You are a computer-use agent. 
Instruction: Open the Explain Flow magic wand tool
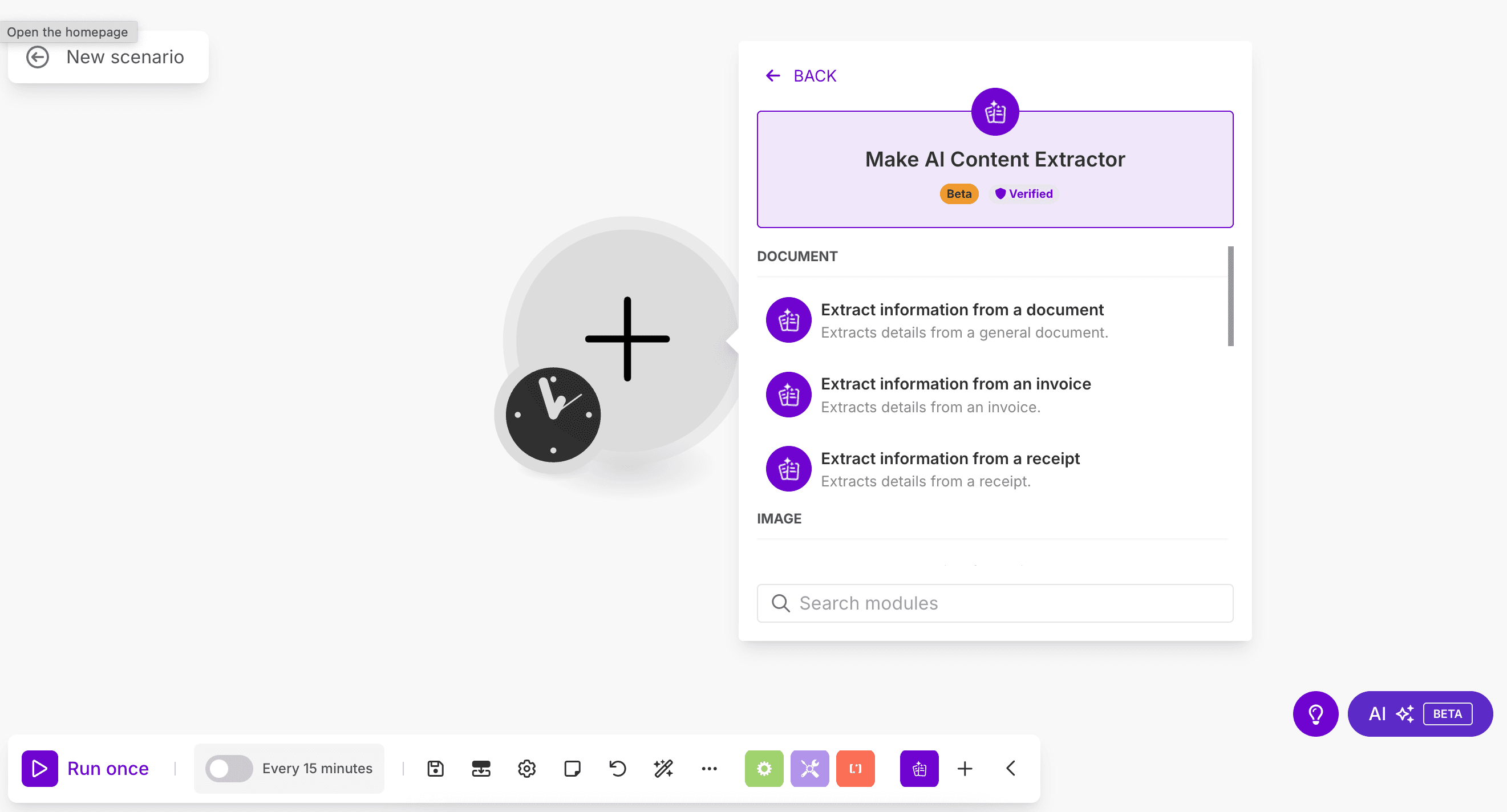click(663, 769)
